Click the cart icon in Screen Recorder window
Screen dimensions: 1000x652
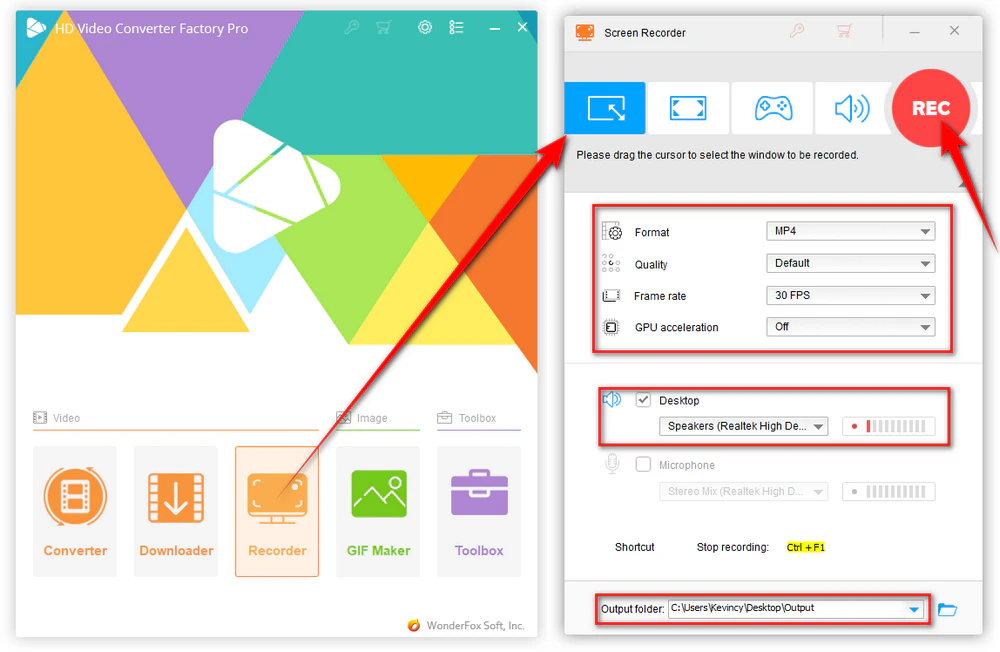(x=844, y=31)
